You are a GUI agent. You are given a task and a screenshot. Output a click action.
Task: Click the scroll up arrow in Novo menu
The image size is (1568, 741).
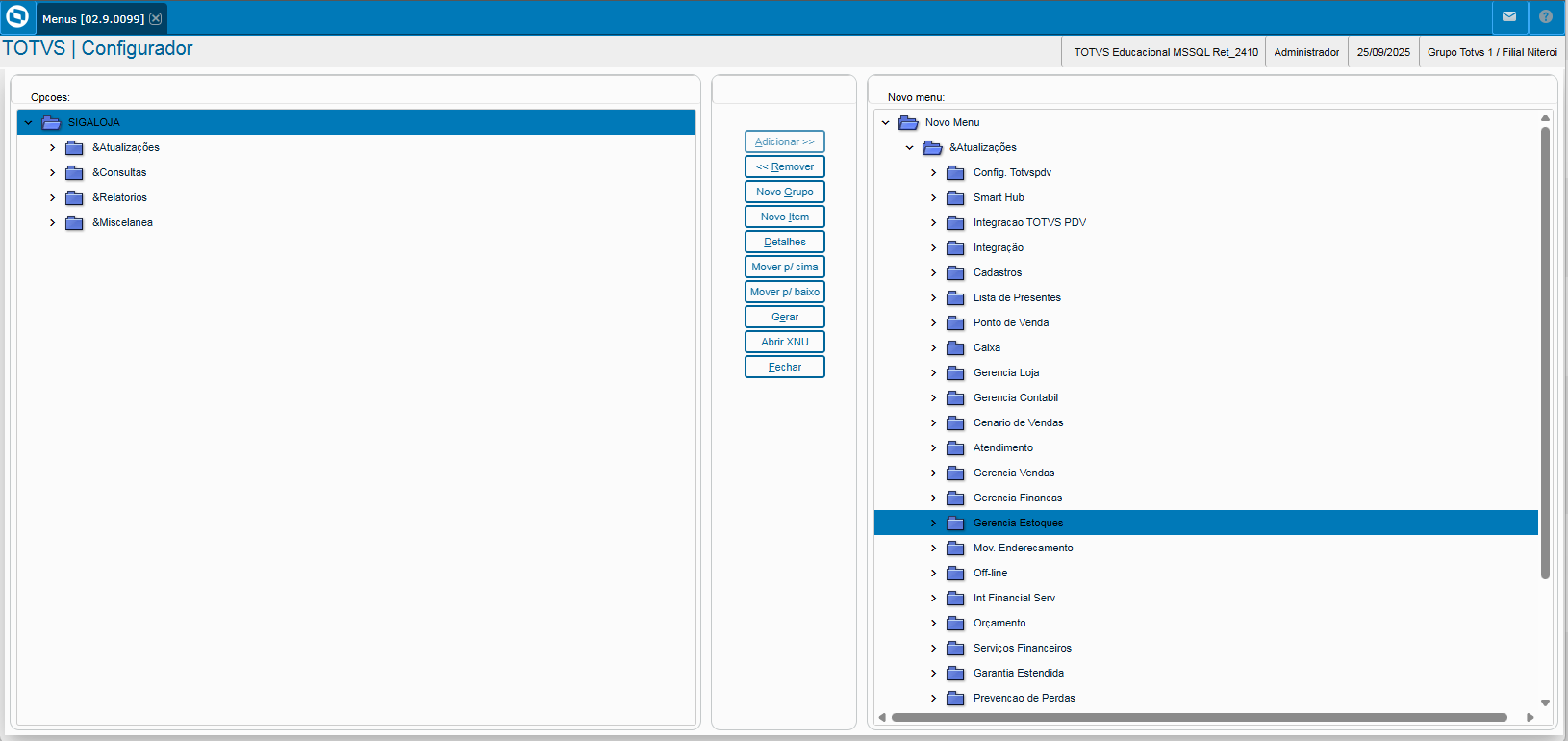(1545, 118)
